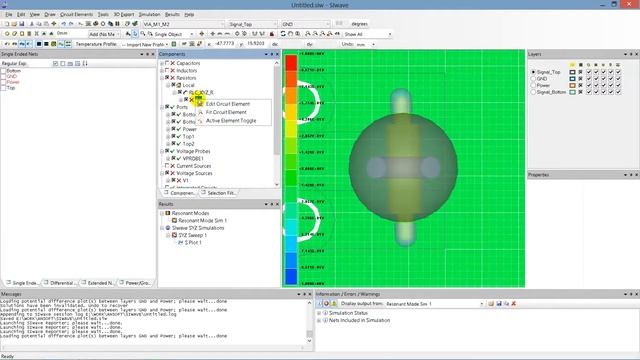Click the GND layer color swatch
Viewport: 640px width, 360px height.
click(572, 79)
